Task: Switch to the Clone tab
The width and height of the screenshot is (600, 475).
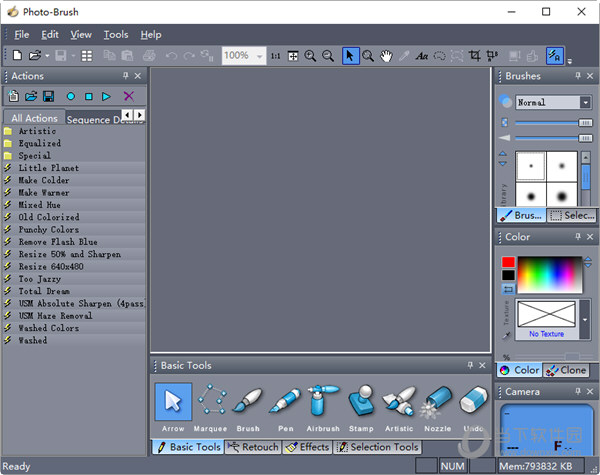Action: 566,370
